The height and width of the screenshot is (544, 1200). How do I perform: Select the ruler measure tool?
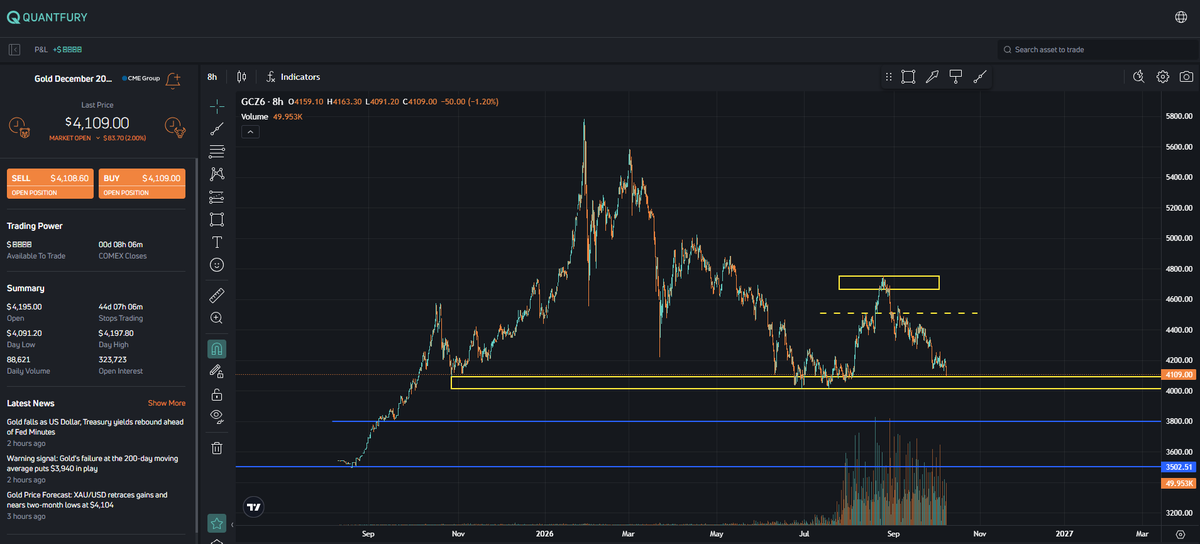point(217,295)
